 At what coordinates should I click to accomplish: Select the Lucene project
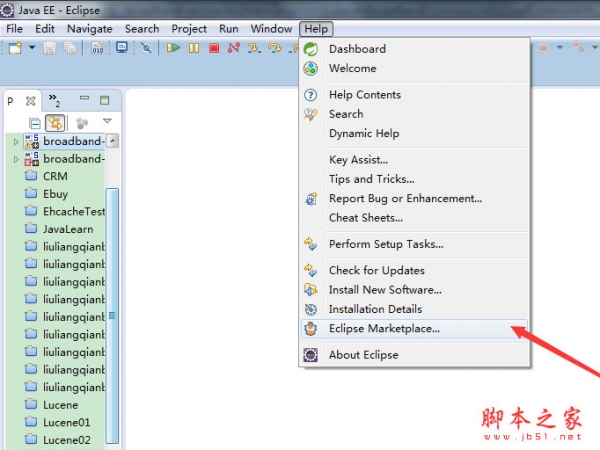[60, 405]
